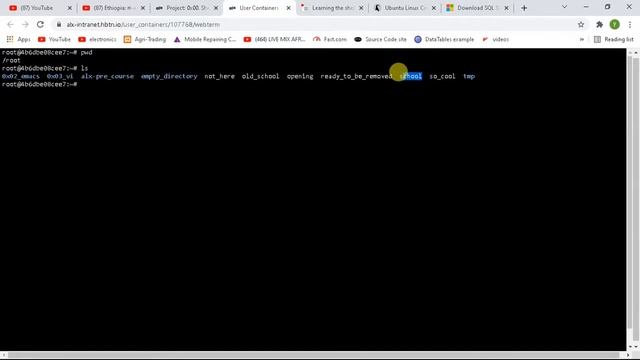Open the Agri-Trading bookmark
Screen dimensions: 640x360
click(x=145, y=40)
